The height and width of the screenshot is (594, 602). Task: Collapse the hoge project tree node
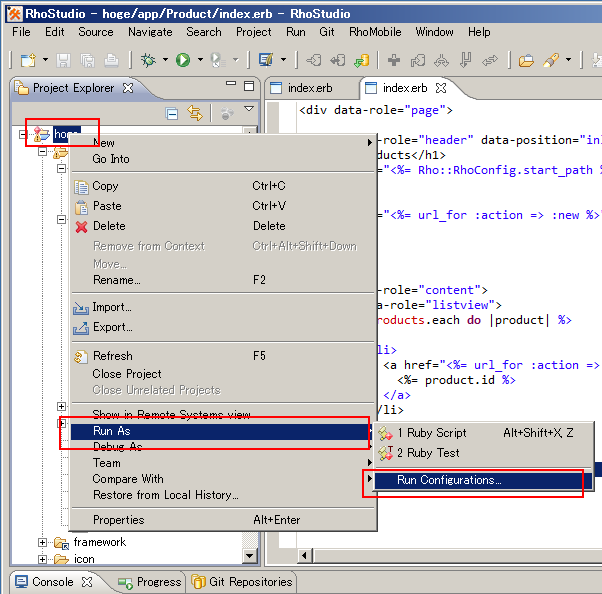pos(23,134)
